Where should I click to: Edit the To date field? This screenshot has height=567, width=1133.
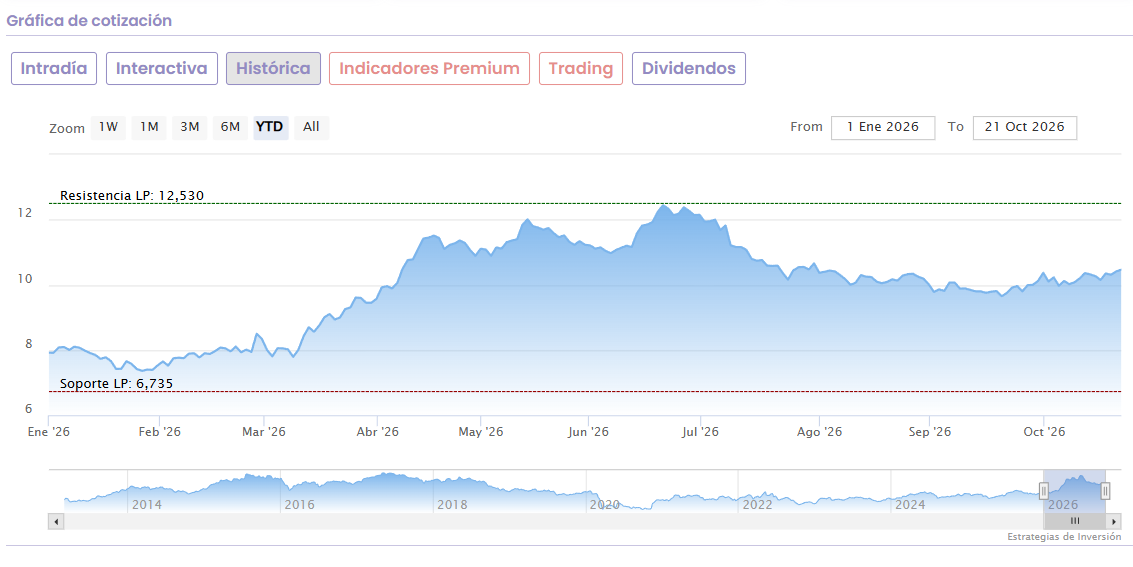(x=1025, y=127)
